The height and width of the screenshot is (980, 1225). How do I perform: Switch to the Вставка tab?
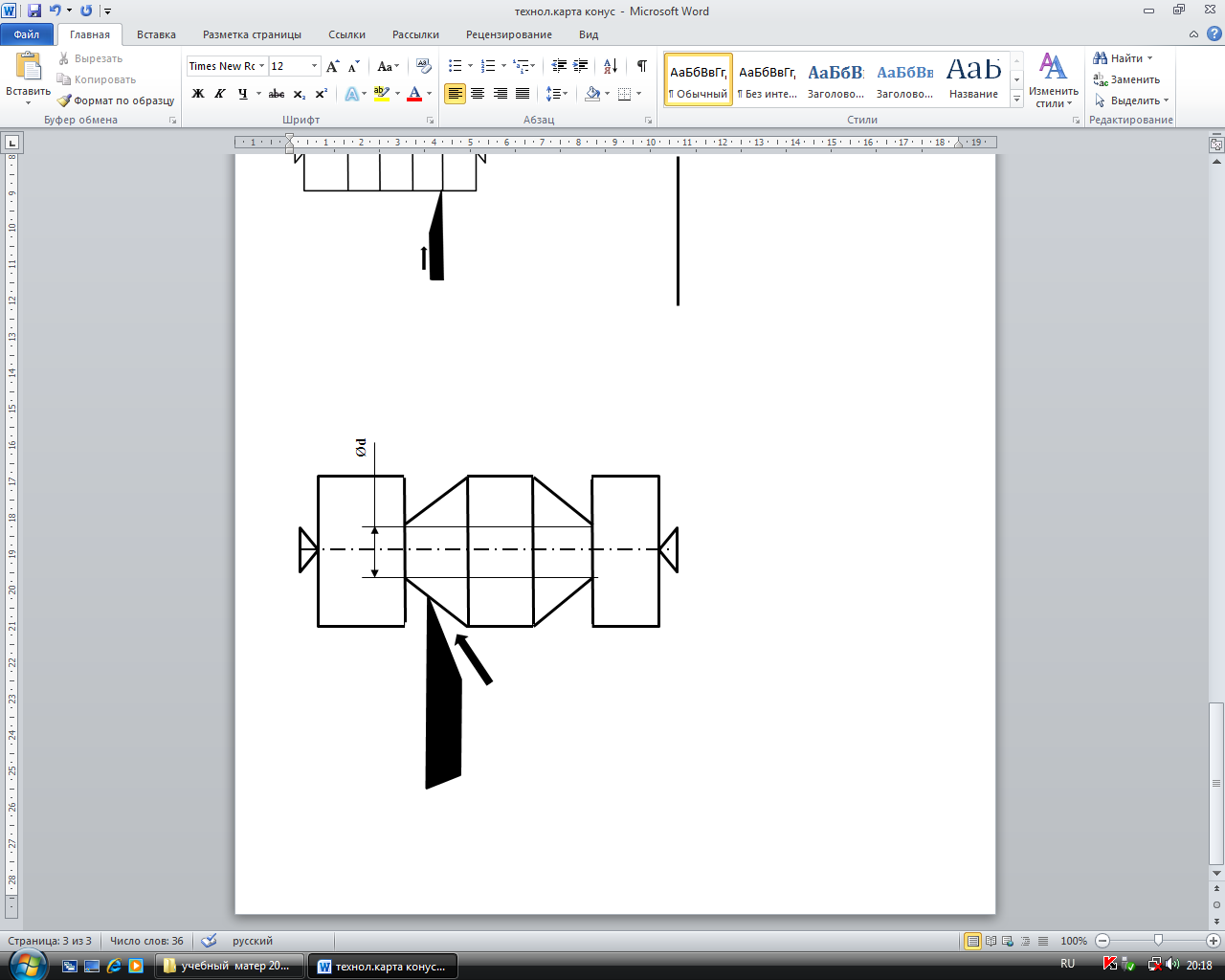(156, 34)
